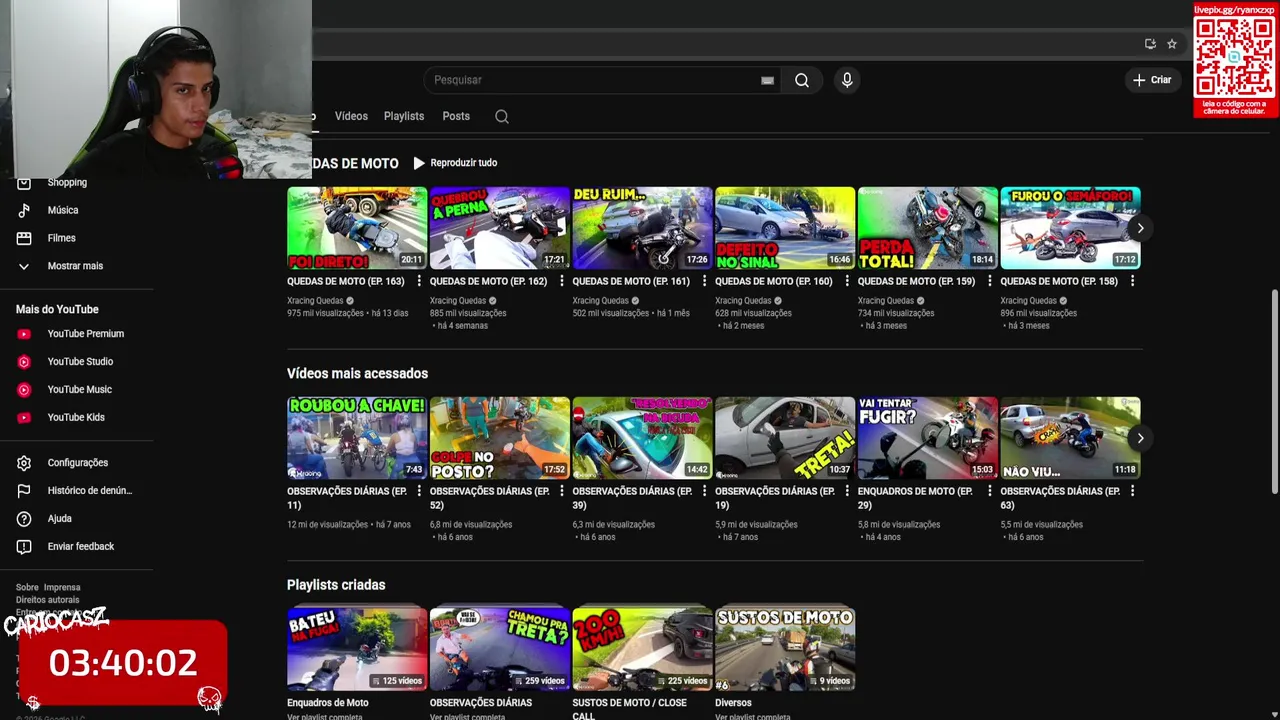
Task: Activate voice search microphone icon
Action: coord(847,80)
